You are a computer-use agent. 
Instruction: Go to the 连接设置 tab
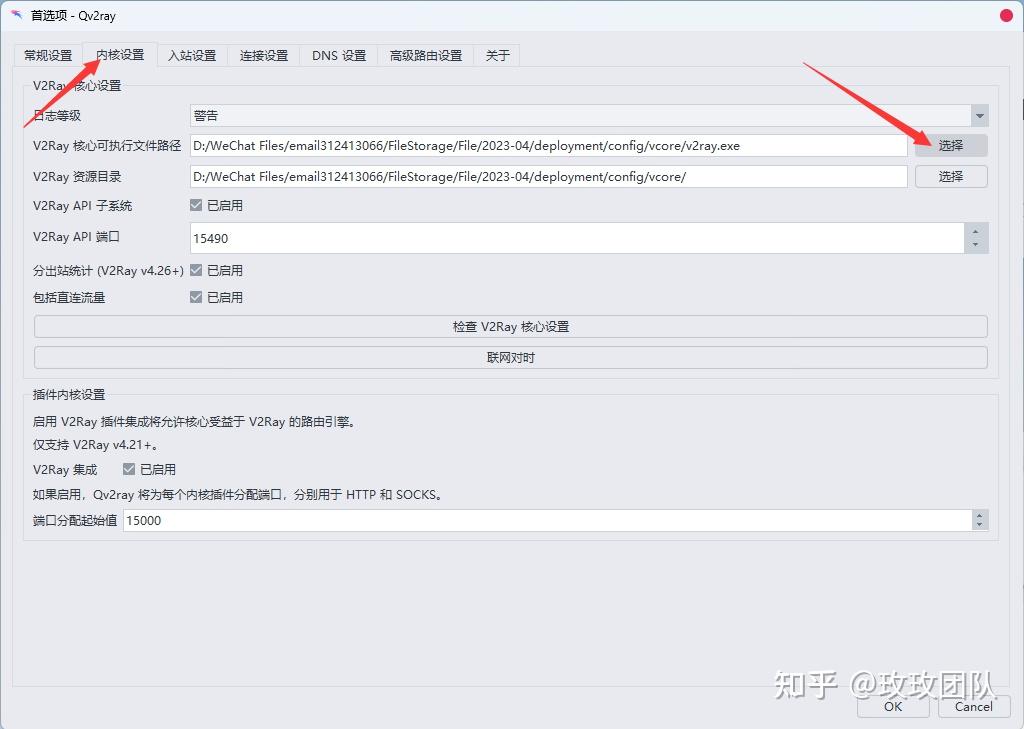(264, 56)
